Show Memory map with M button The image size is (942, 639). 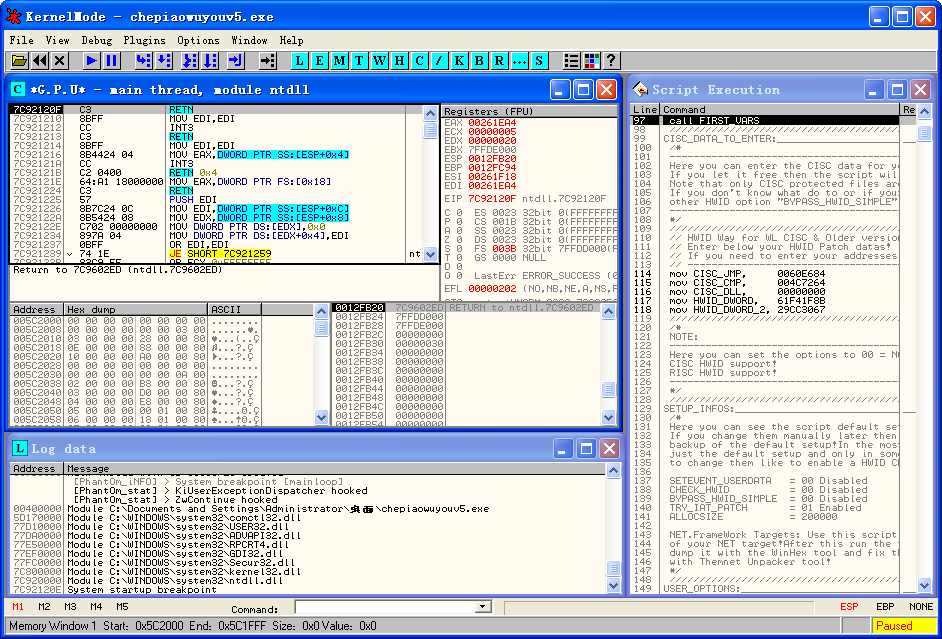tap(340, 61)
